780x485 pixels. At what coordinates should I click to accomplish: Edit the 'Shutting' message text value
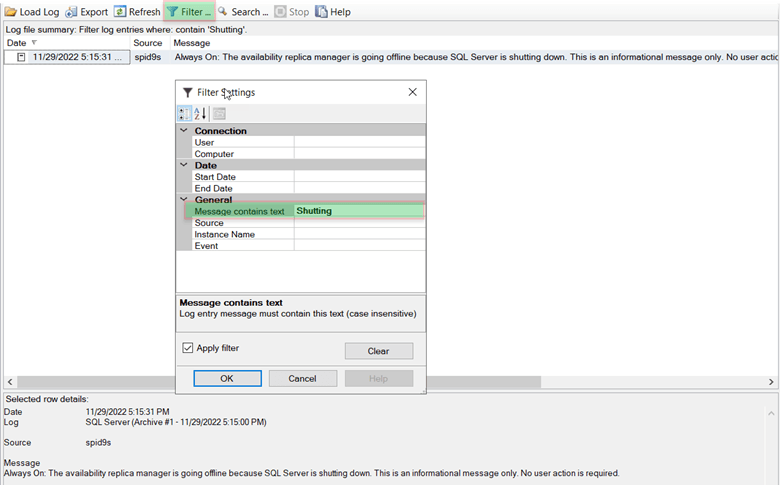tap(360, 211)
